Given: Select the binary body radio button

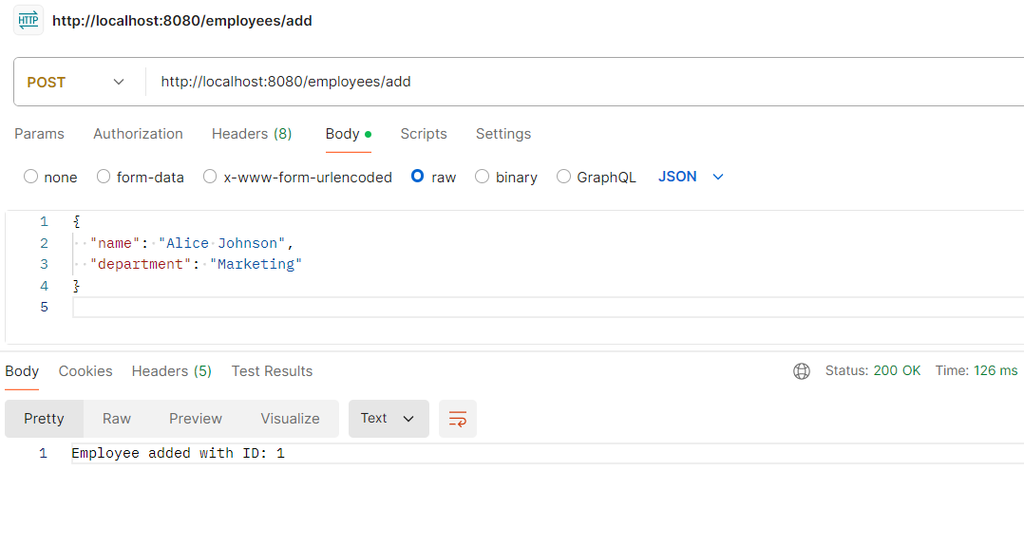Looking at the screenshot, I should coord(482,177).
